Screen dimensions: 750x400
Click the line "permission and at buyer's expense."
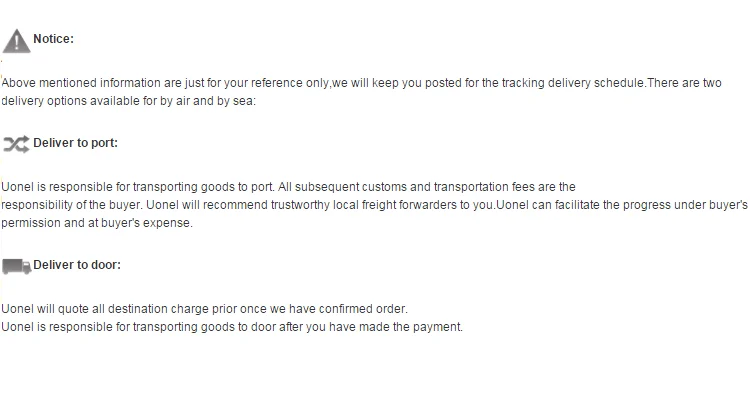97,223
